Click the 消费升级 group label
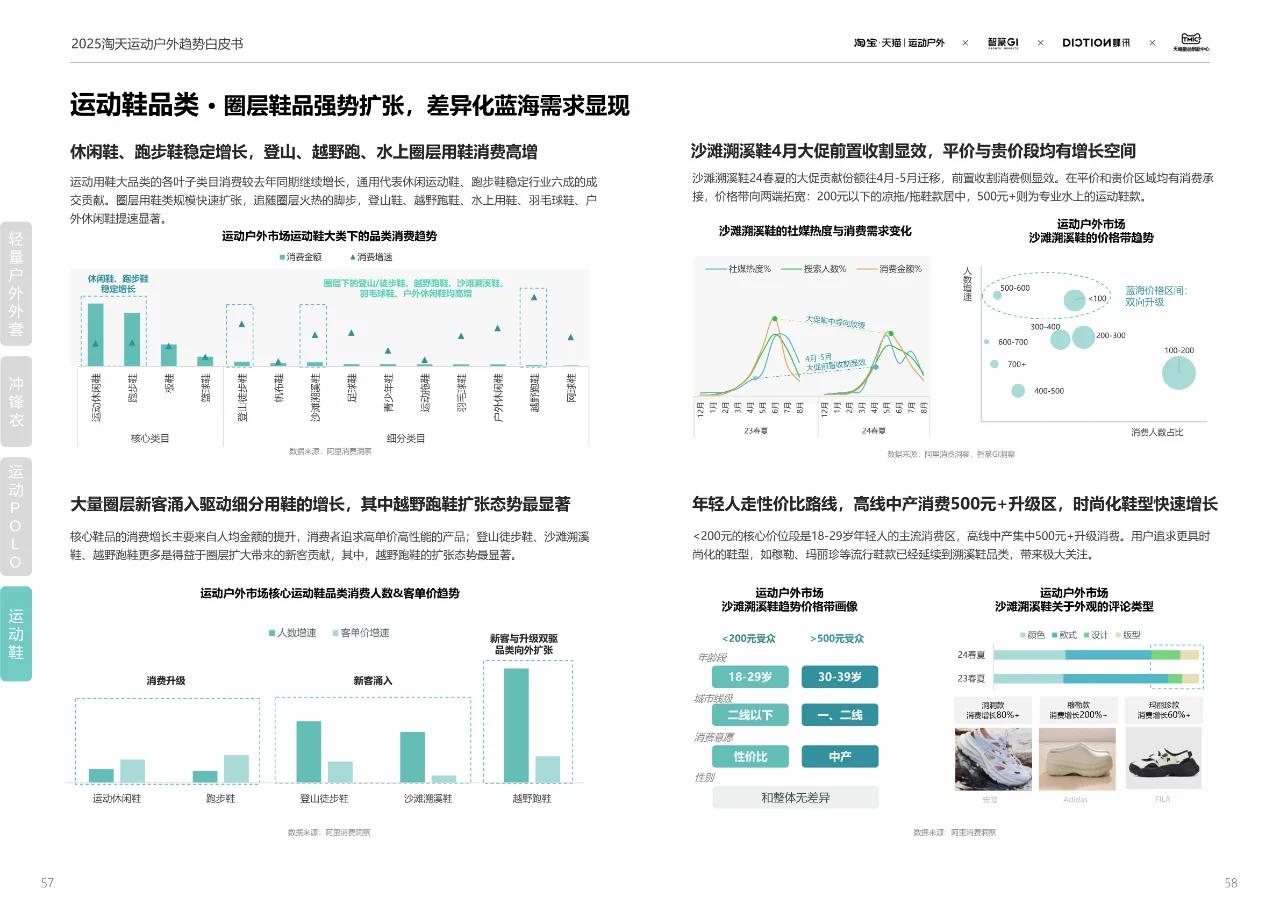Image resolution: width=1280 pixels, height=905 pixels. tap(166, 680)
